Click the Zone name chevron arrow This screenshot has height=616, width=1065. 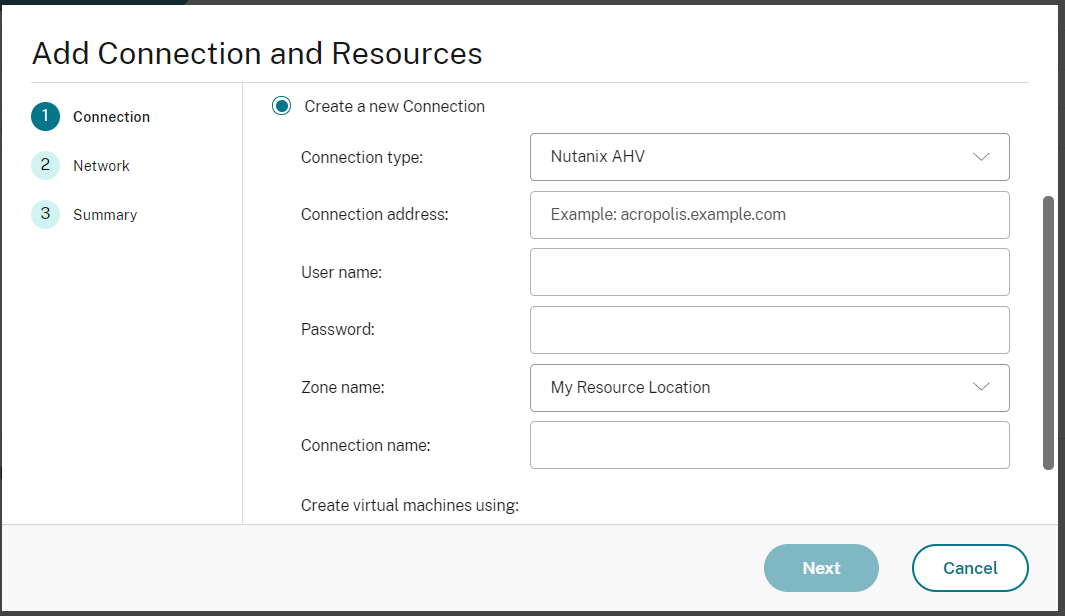click(981, 388)
